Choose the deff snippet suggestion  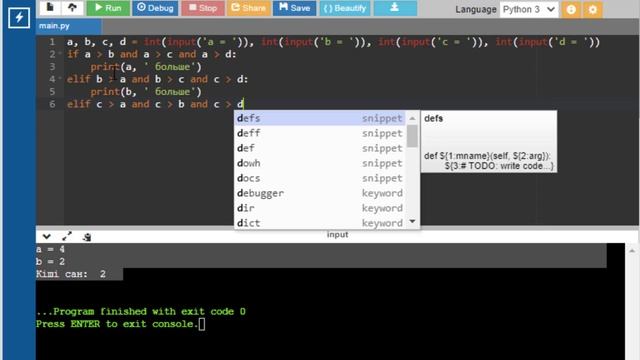point(320,133)
